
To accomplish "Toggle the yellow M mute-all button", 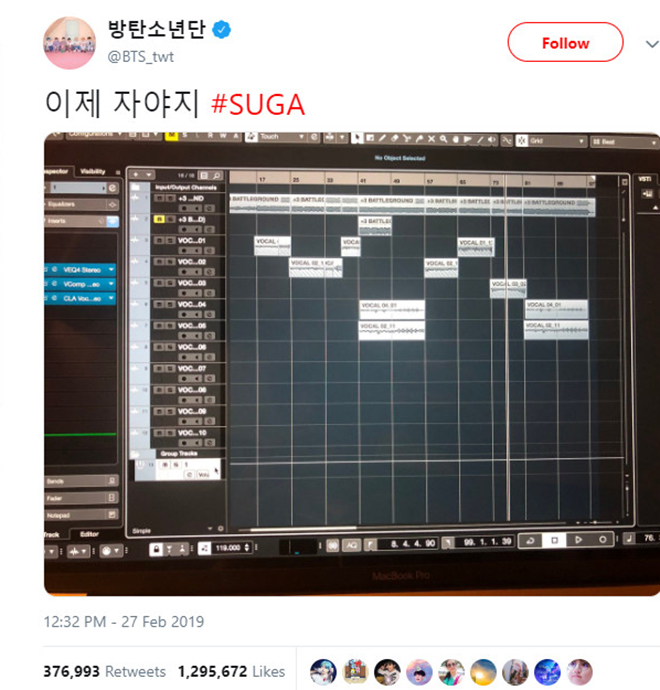I will pos(171,136).
